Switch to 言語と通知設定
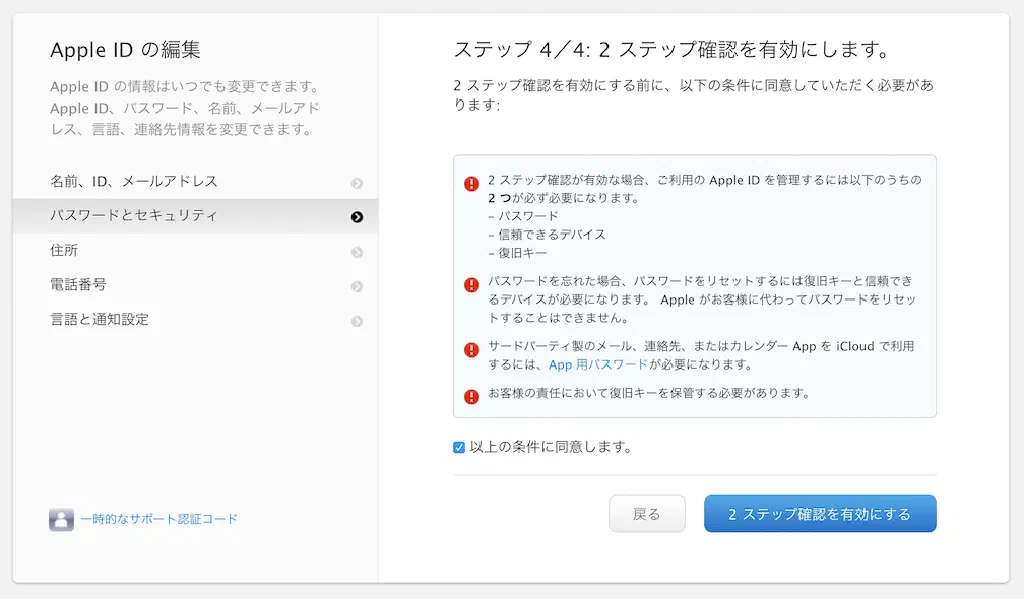This screenshot has width=1024, height=599. [99, 320]
